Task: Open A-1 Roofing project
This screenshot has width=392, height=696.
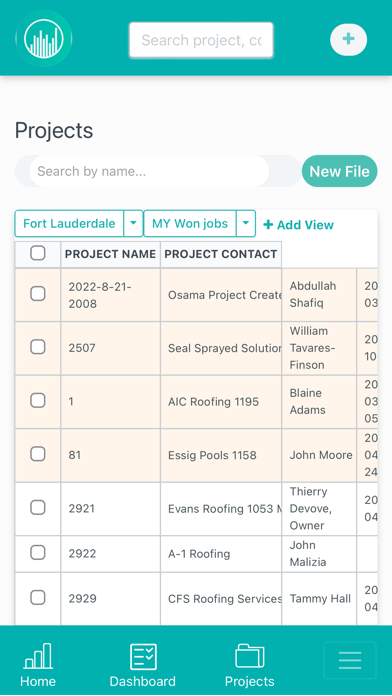Action: coord(221,554)
